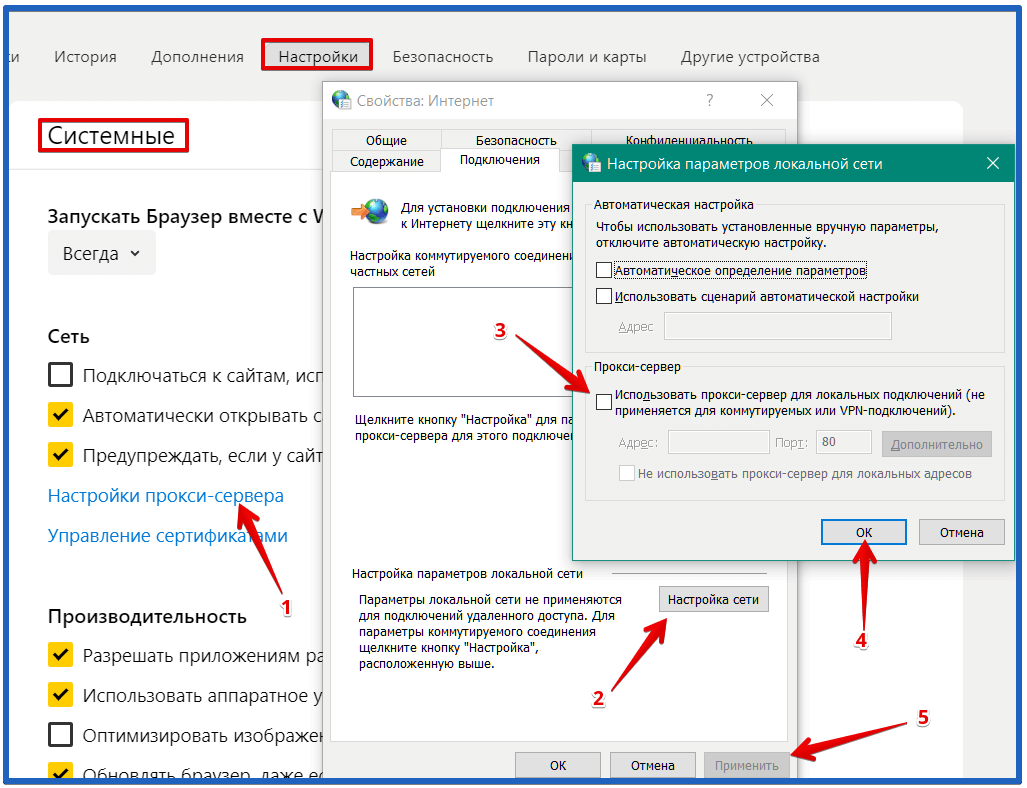Click the globe icon in LAN settings title
This screenshot has width=1027, height=788.
591,162
